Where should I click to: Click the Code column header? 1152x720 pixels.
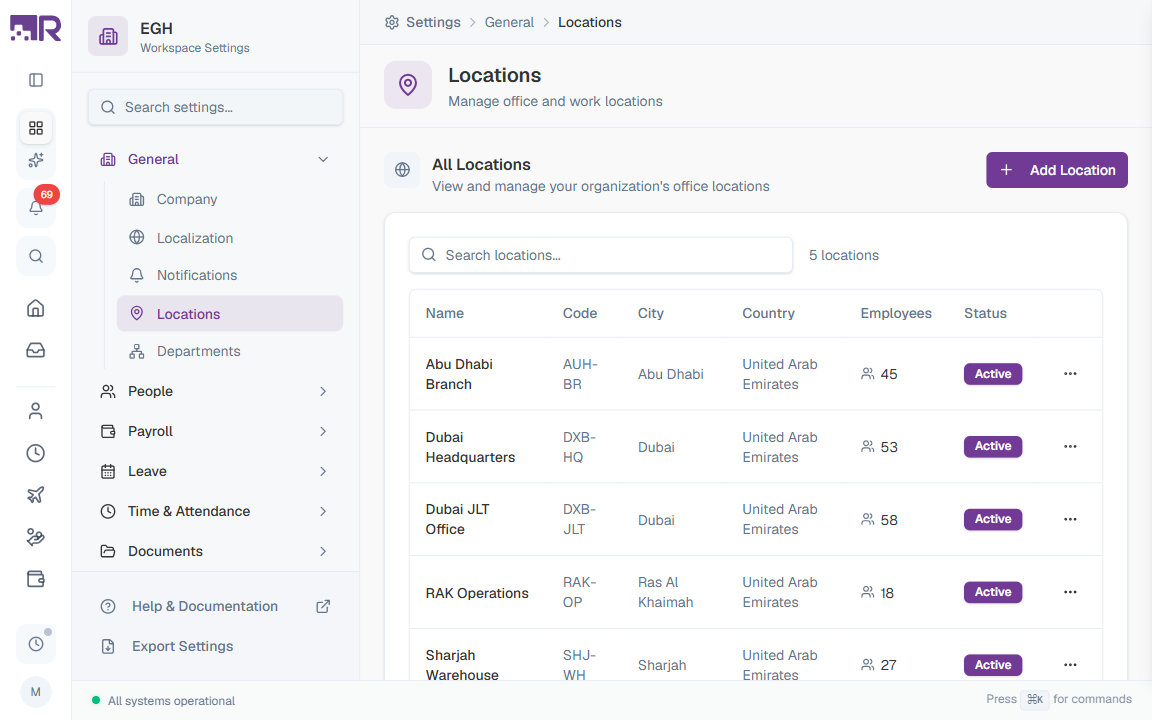pyautogui.click(x=580, y=314)
